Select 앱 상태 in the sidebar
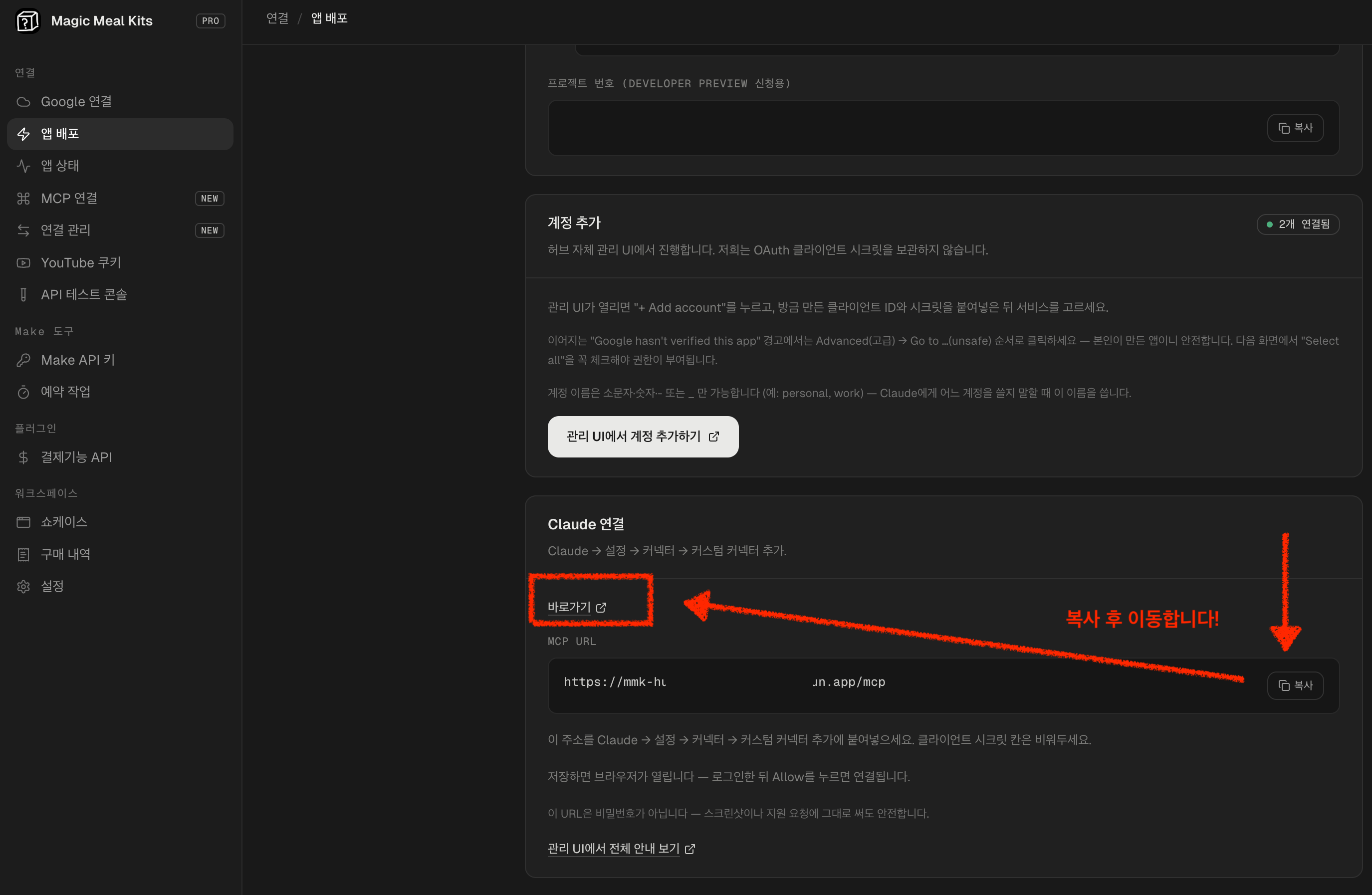 pos(120,166)
